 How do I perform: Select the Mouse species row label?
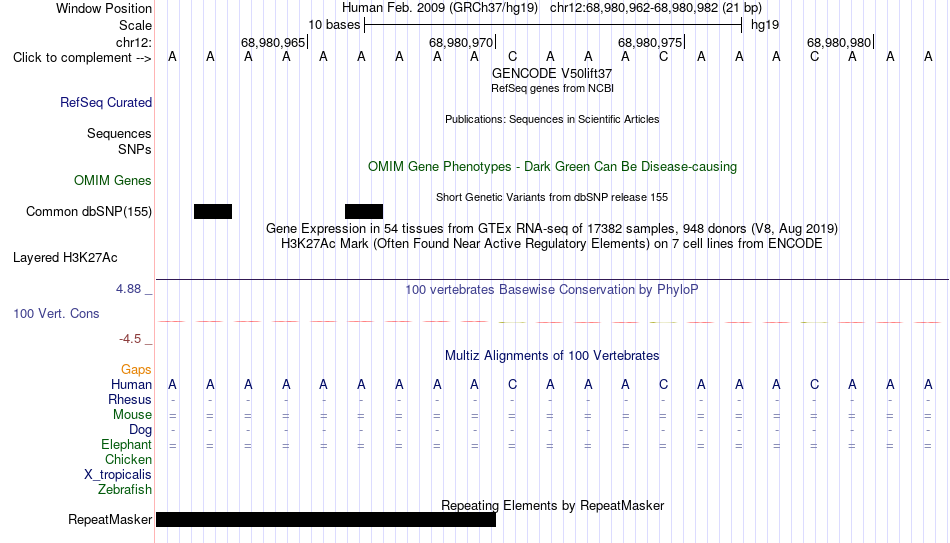132,415
